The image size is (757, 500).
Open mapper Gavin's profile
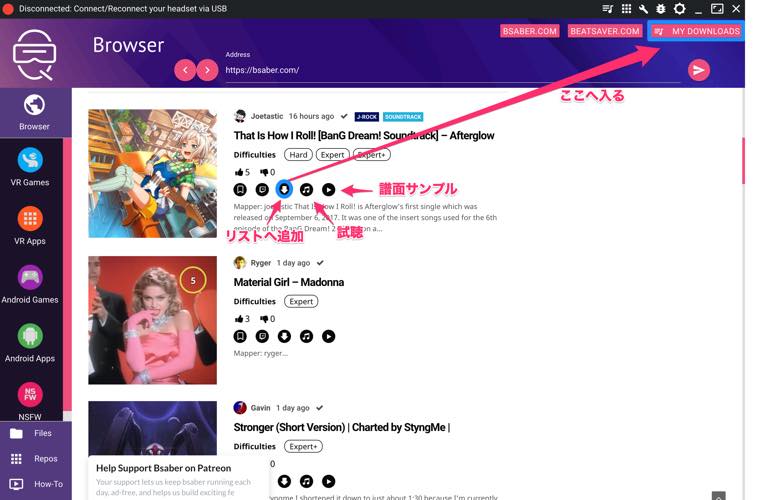point(260,408)
